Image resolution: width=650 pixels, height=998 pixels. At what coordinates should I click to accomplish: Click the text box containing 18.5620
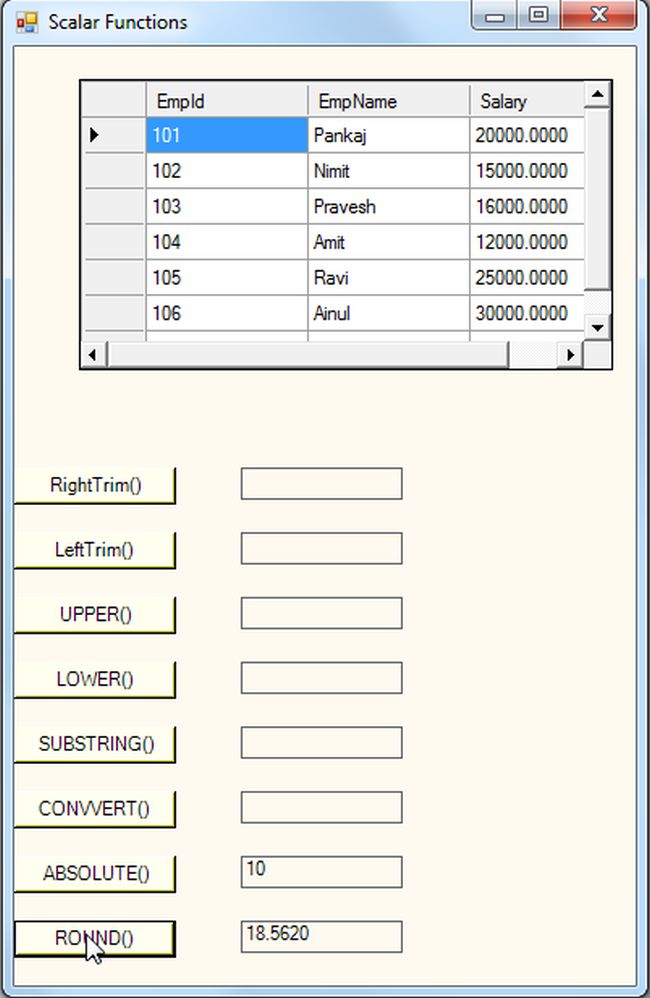click(x=321, y=937)
